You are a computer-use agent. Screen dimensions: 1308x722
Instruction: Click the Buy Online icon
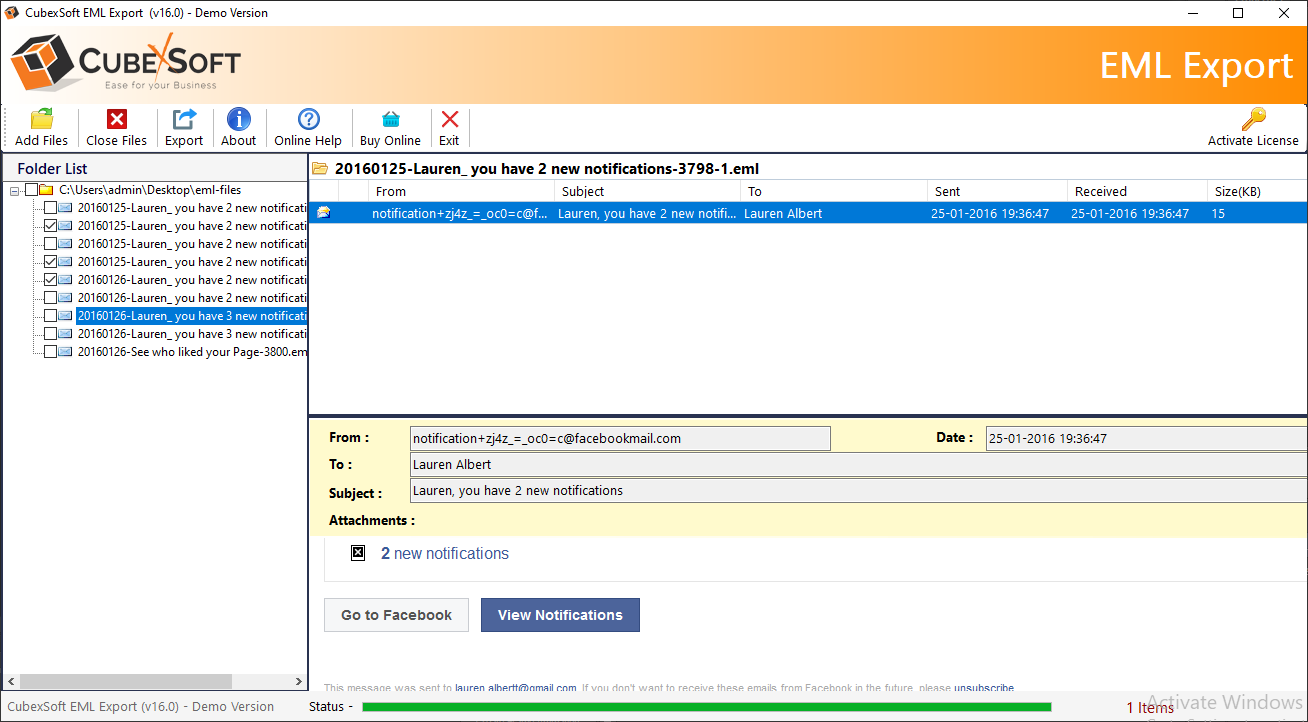pos(389,127)
